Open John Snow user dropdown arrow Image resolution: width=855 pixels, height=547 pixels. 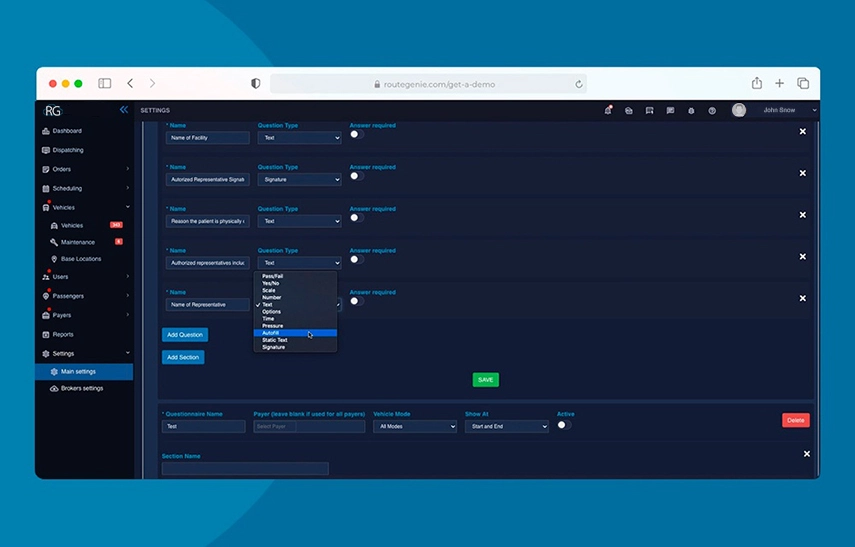(x=814, y=110)
